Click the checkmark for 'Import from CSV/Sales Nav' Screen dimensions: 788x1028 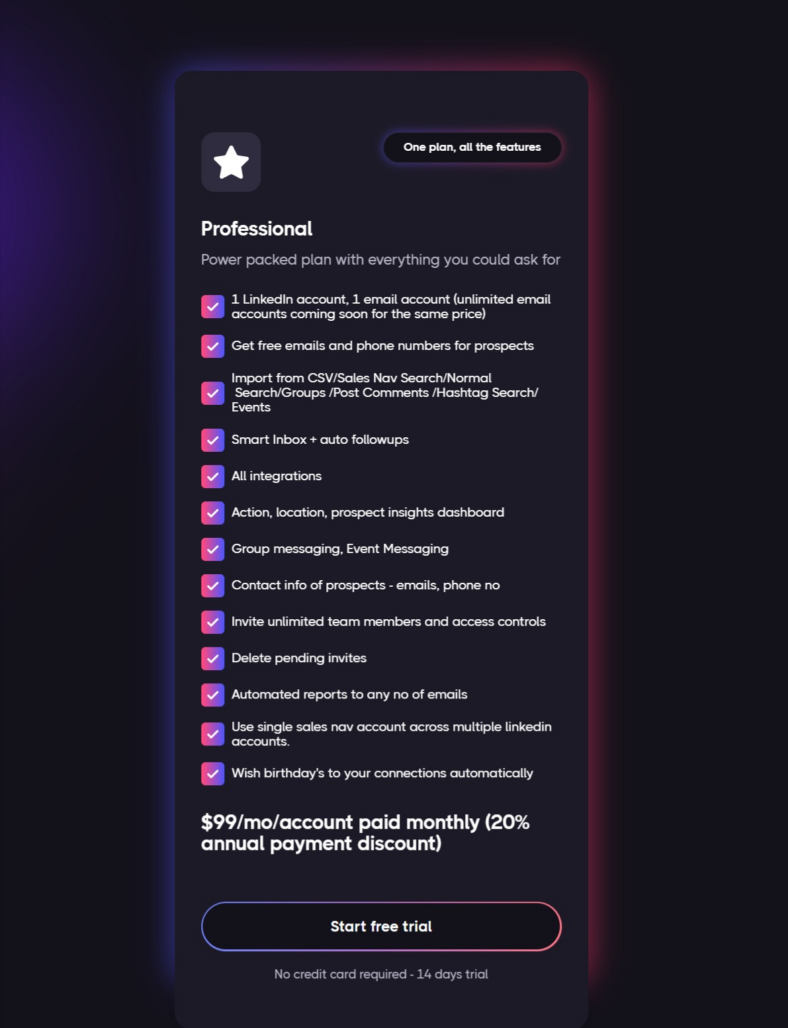pos(212,393)
